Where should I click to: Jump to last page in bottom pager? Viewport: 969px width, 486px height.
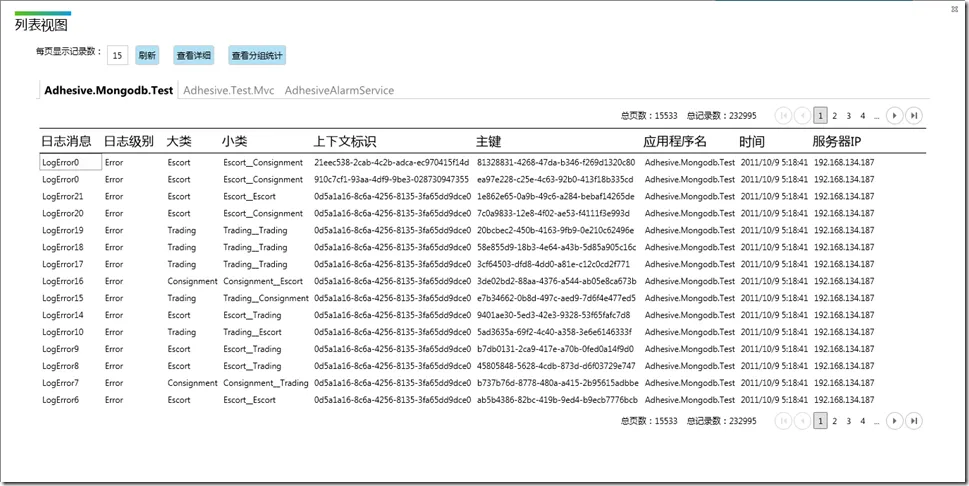tap(913, 421)
